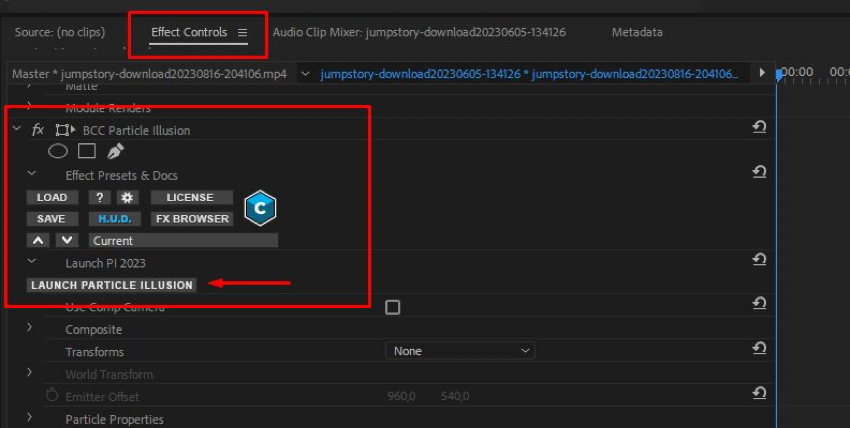
Task: Reset the Emitter Offset parameter
Action: click(x=759, y=393)
